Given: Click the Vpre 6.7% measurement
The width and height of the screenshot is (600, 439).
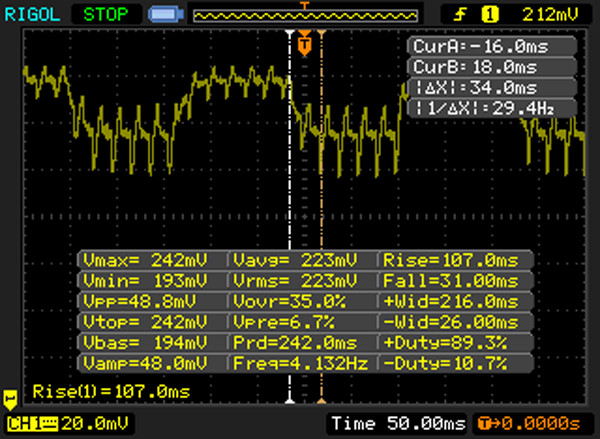Looking at the screenshot, I should 302,322.
